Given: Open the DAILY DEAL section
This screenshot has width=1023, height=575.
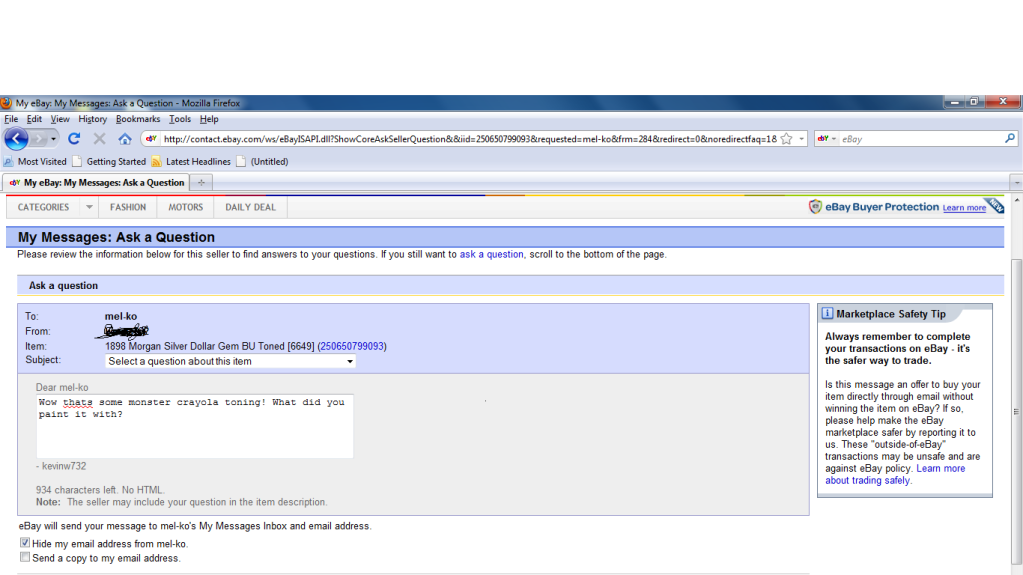Looking at the screenshot, I should point(251,207).
